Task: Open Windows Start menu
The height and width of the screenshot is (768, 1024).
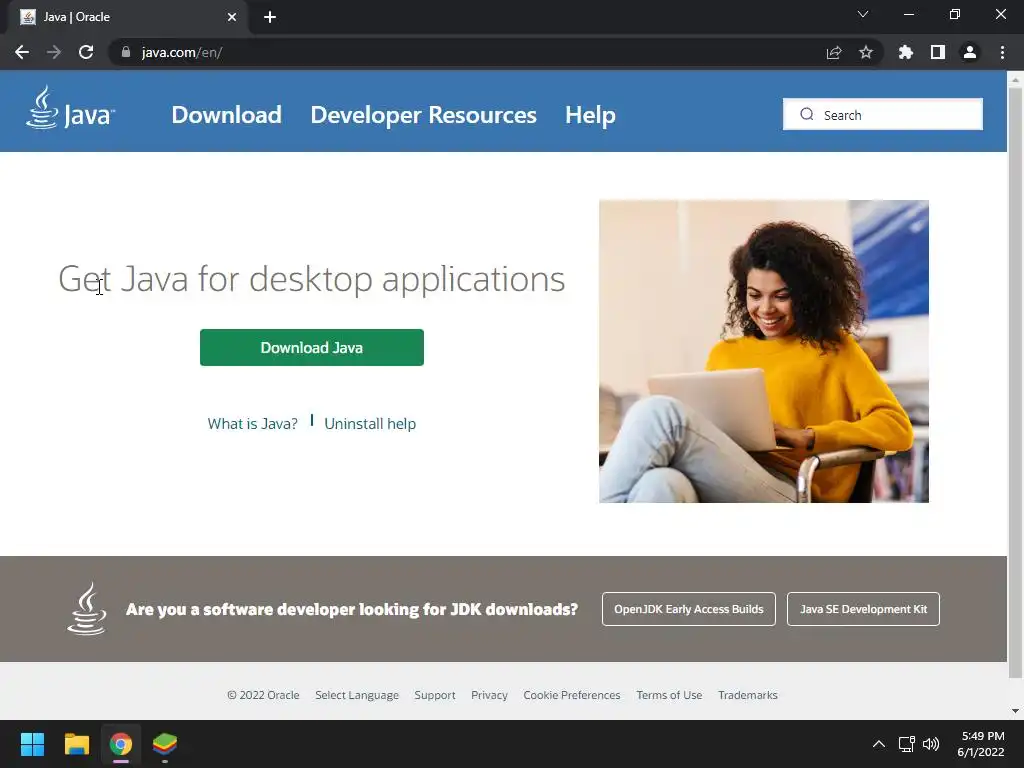Action: (32, 744)
